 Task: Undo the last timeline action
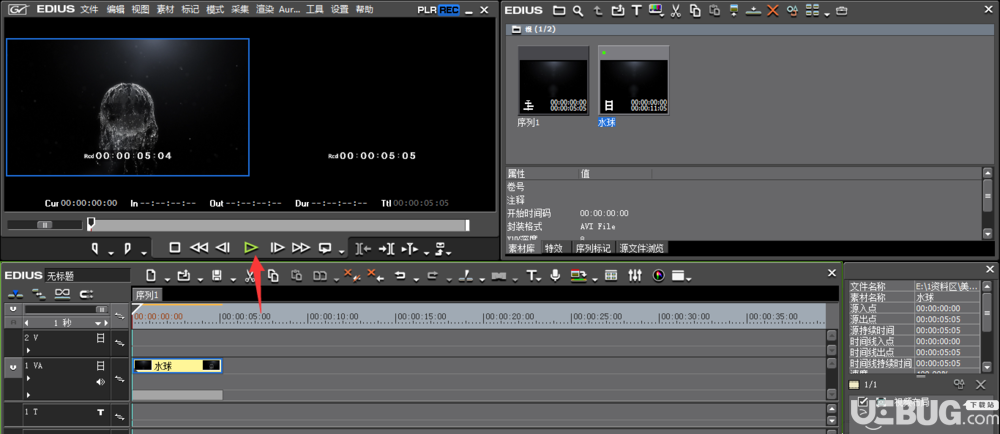pyautogui.click(x=401, y=275)
